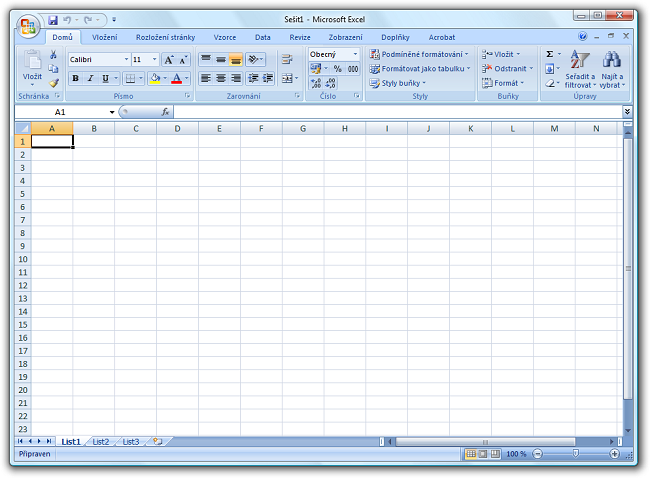Viewport: 650px width, 478px height.
Task: Switch to the Data tab
Action: (x=262, y=37)
